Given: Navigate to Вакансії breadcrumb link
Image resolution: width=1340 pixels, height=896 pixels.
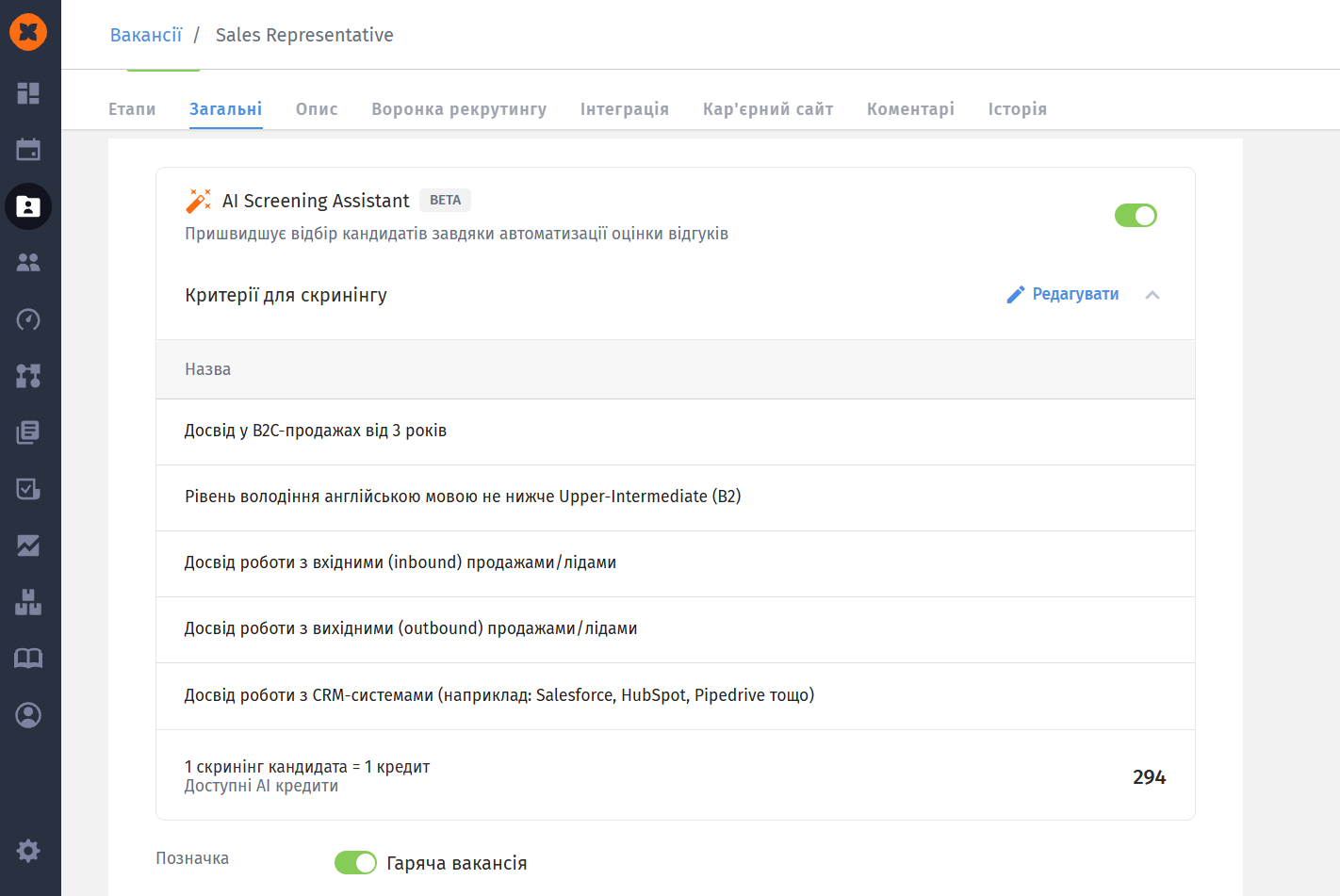Looking at the screenshot, I should coord(146,35).
